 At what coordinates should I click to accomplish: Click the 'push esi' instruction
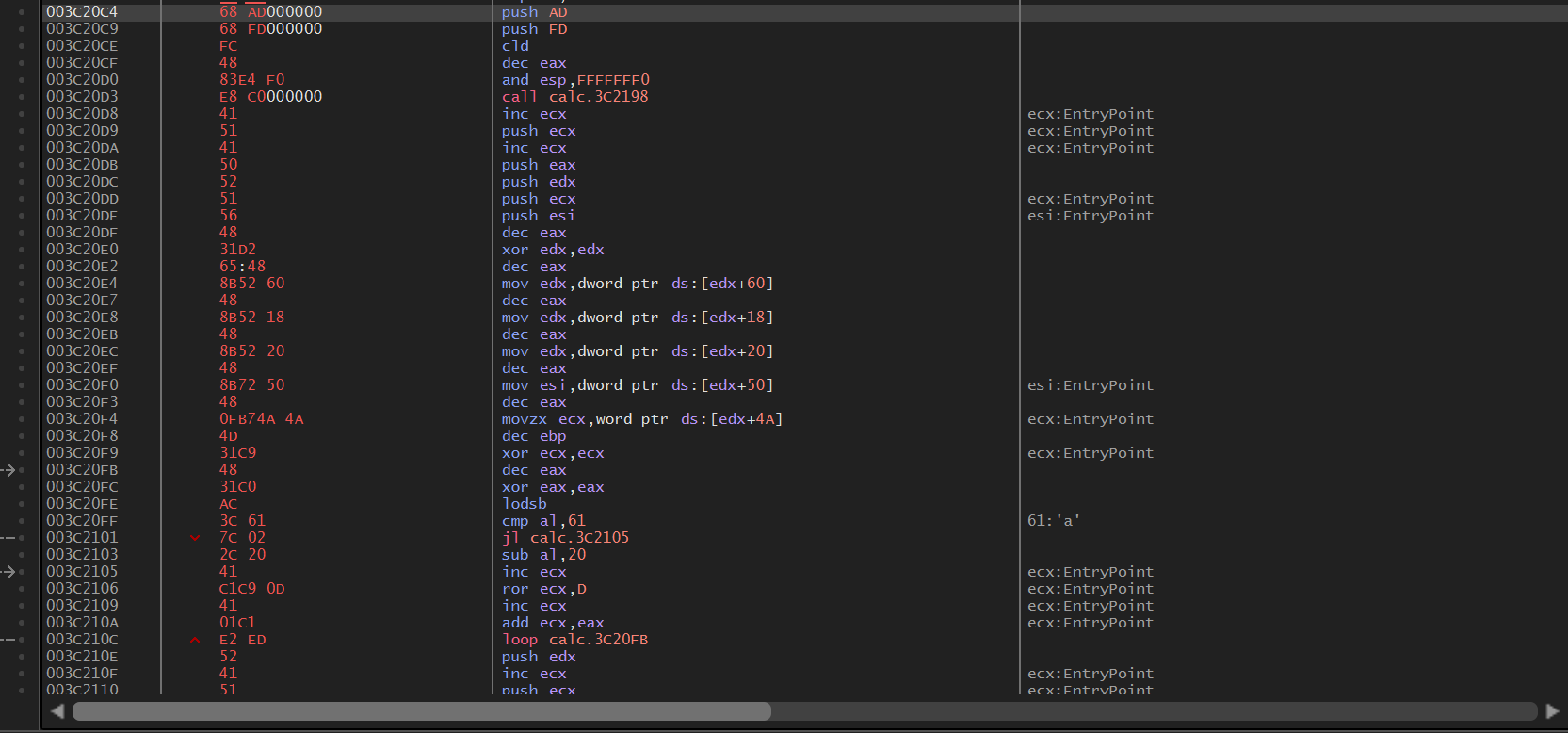538,216
